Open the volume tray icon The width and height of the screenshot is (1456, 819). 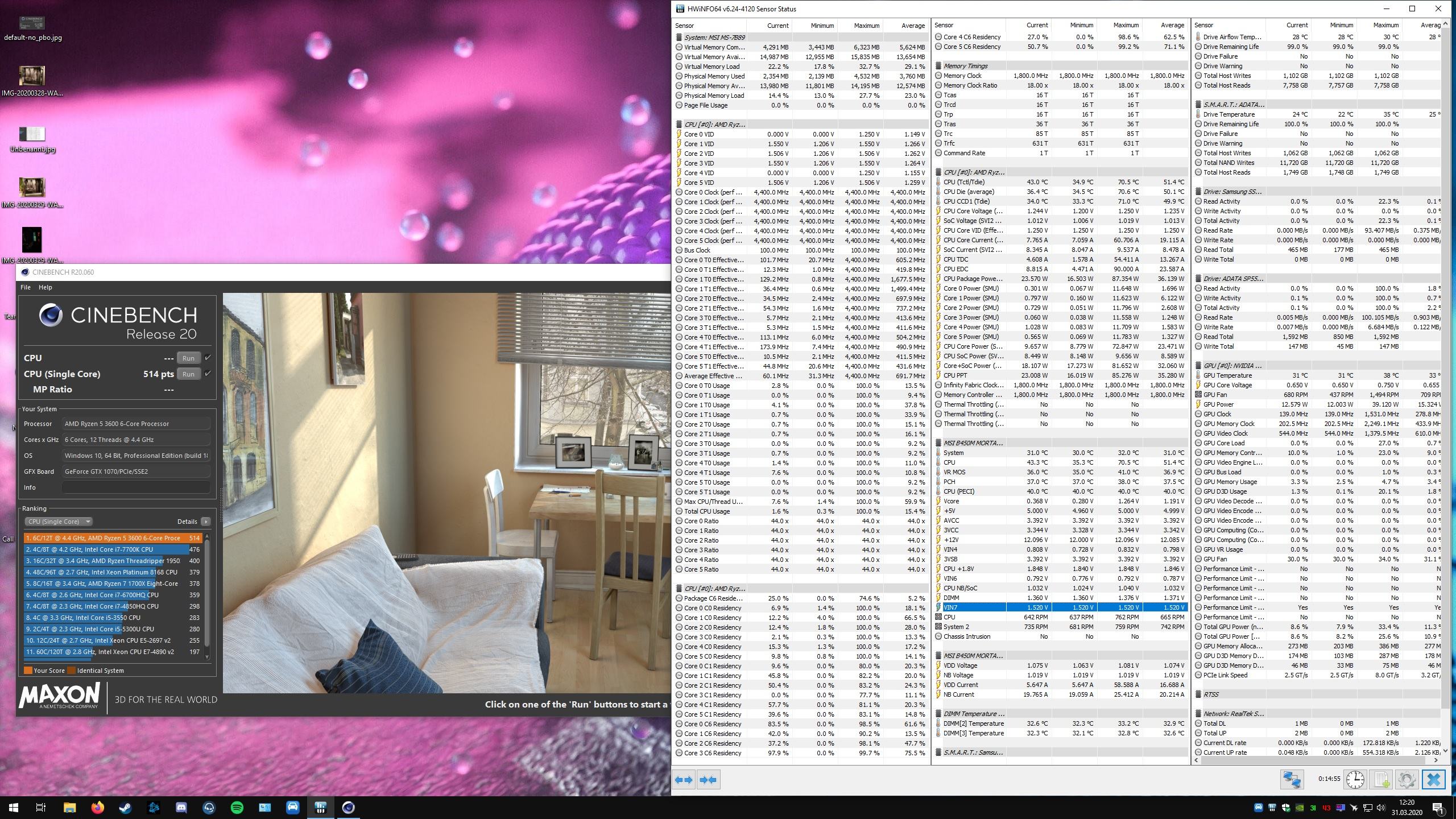[x=1380, y=808]
